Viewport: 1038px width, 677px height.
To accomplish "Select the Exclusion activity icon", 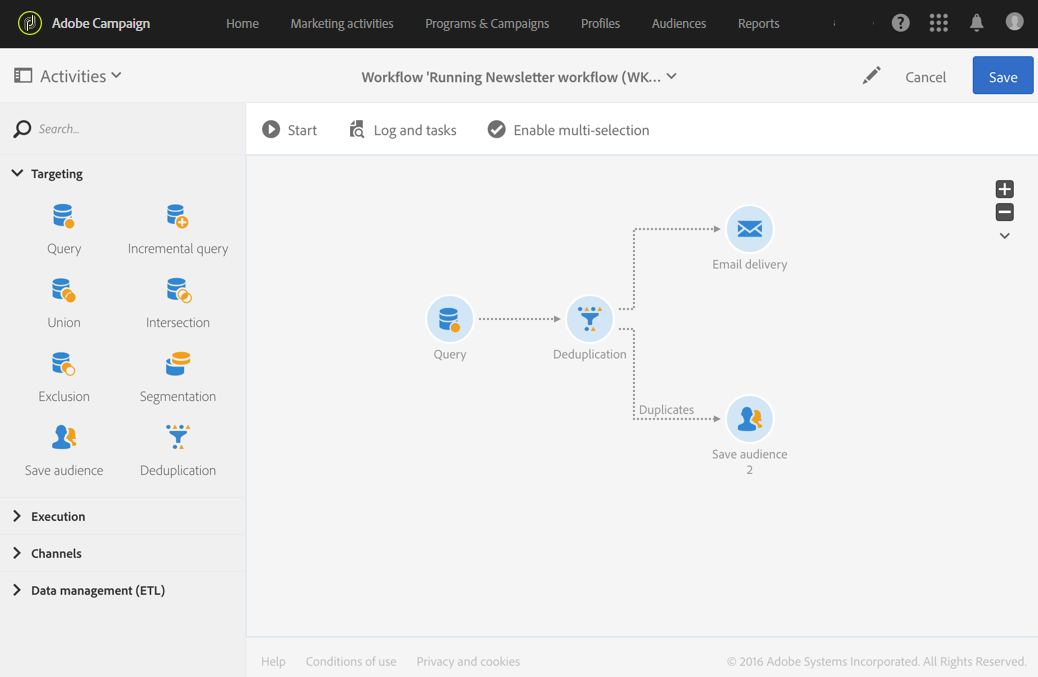I will 63,365.
